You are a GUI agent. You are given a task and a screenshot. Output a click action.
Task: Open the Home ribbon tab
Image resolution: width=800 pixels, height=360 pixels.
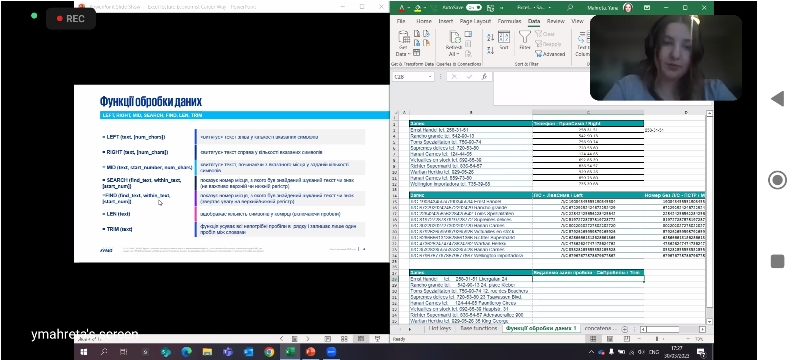pos(423,21)
